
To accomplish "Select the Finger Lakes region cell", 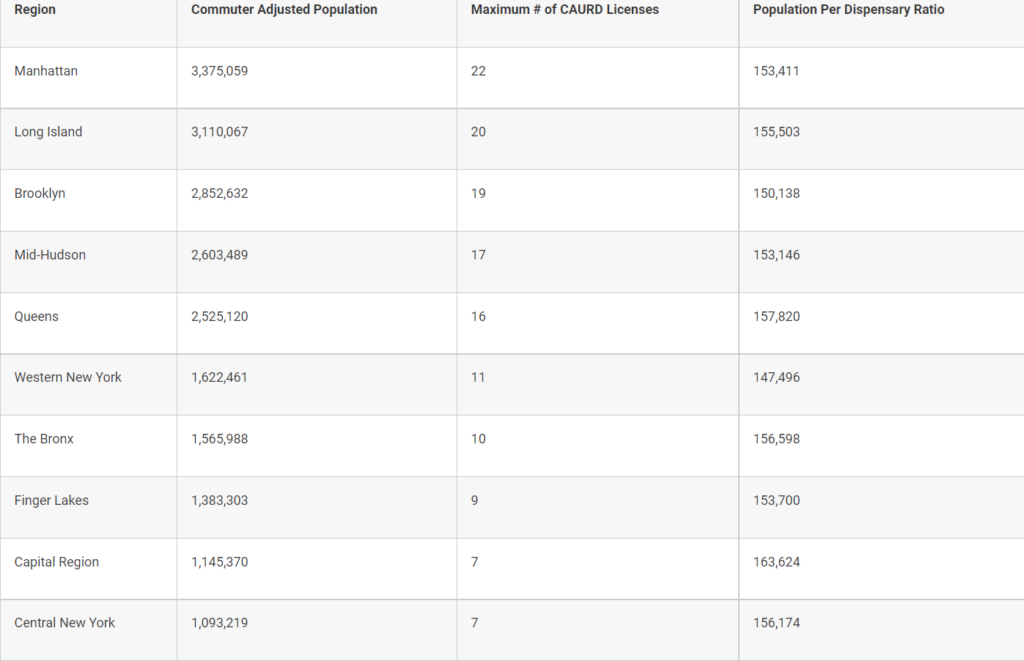I will coord(51,500).
